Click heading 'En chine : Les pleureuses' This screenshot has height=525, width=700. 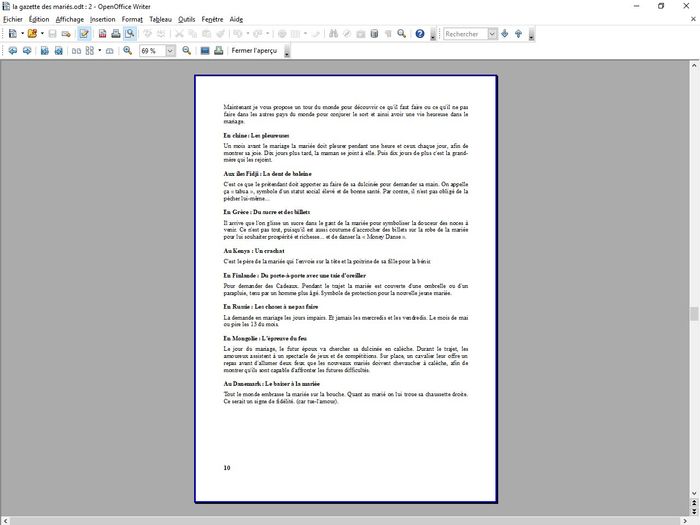[x=256, y=135]
